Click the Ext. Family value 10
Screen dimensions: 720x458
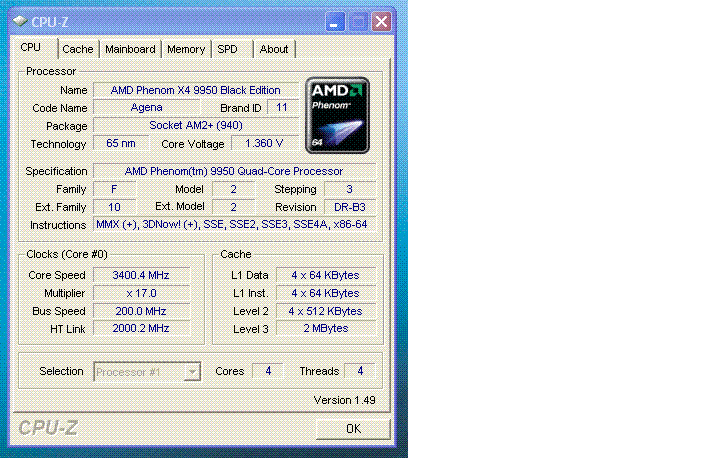(114, 207)
